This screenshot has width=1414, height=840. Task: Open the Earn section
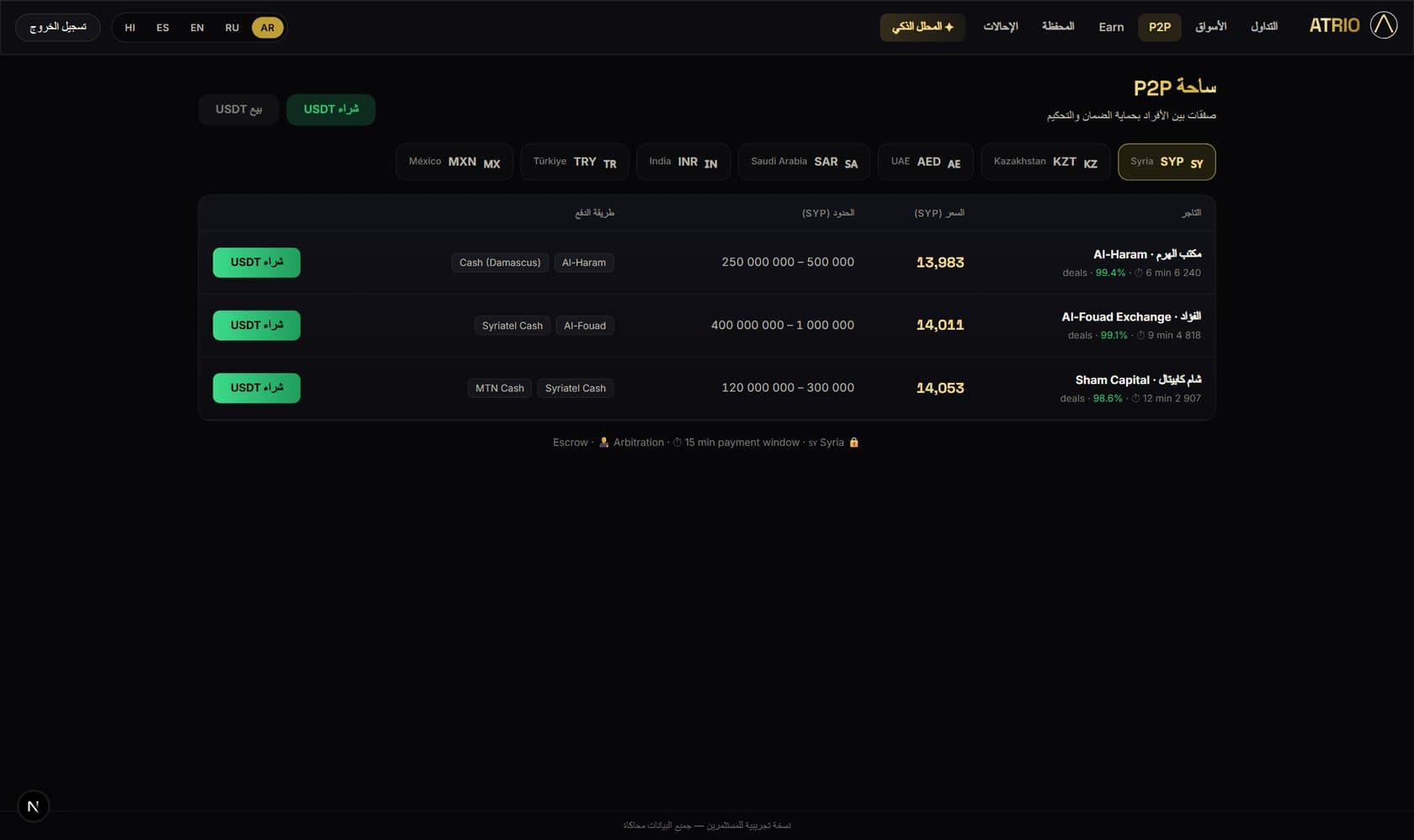click(1111, 27)
